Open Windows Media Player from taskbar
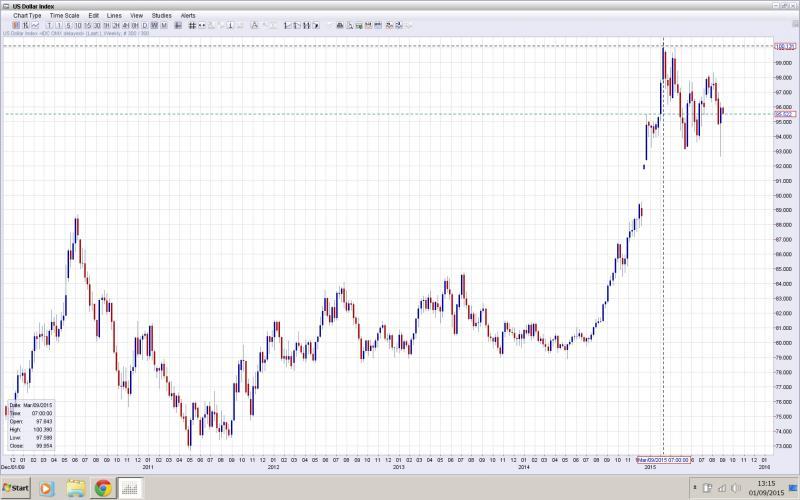Viewport: 800px width, 500px height. coord(46,488)
